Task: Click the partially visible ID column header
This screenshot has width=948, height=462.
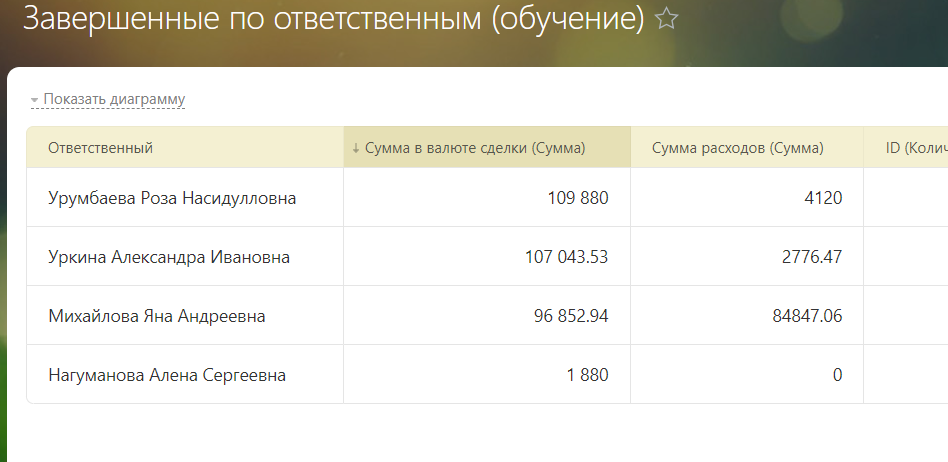Action: 916,148
